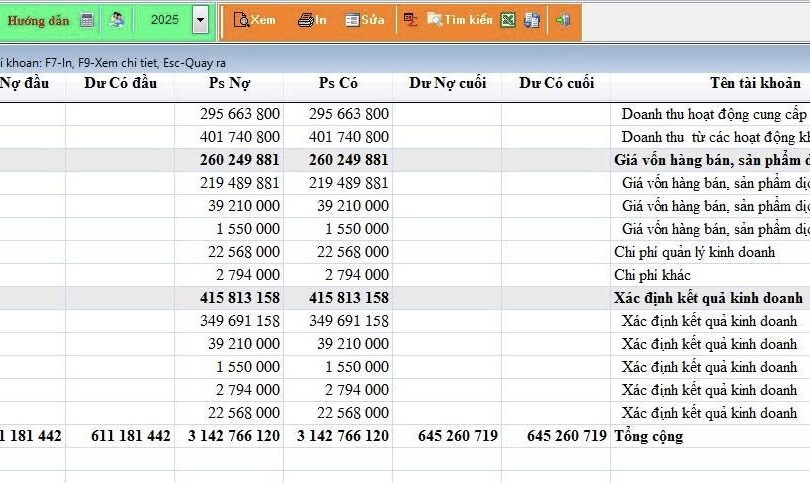Click the Sửa edit button
The width and height of the screenshot is (810, 483).
[365, 20]
